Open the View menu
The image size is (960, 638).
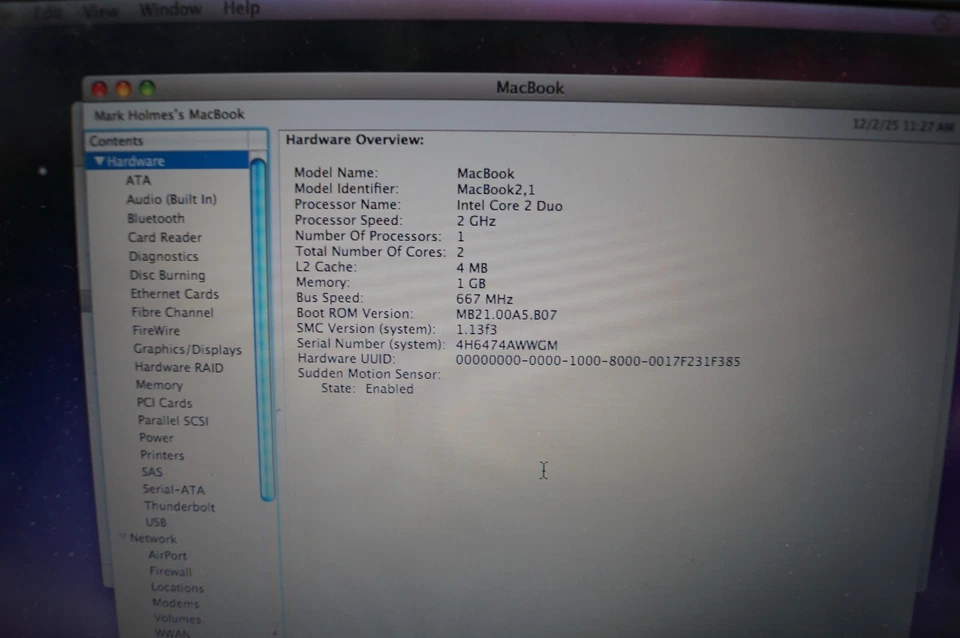coord(100,8)
